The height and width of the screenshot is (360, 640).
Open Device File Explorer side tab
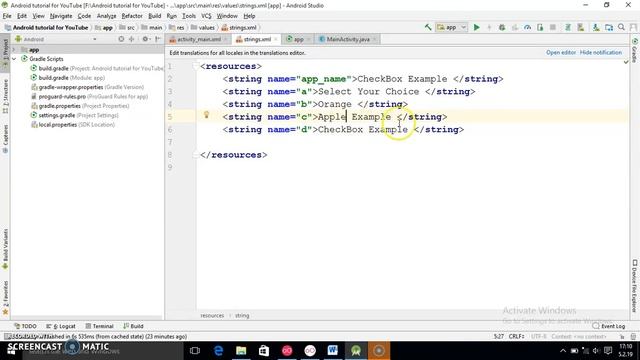click(635, 286)
